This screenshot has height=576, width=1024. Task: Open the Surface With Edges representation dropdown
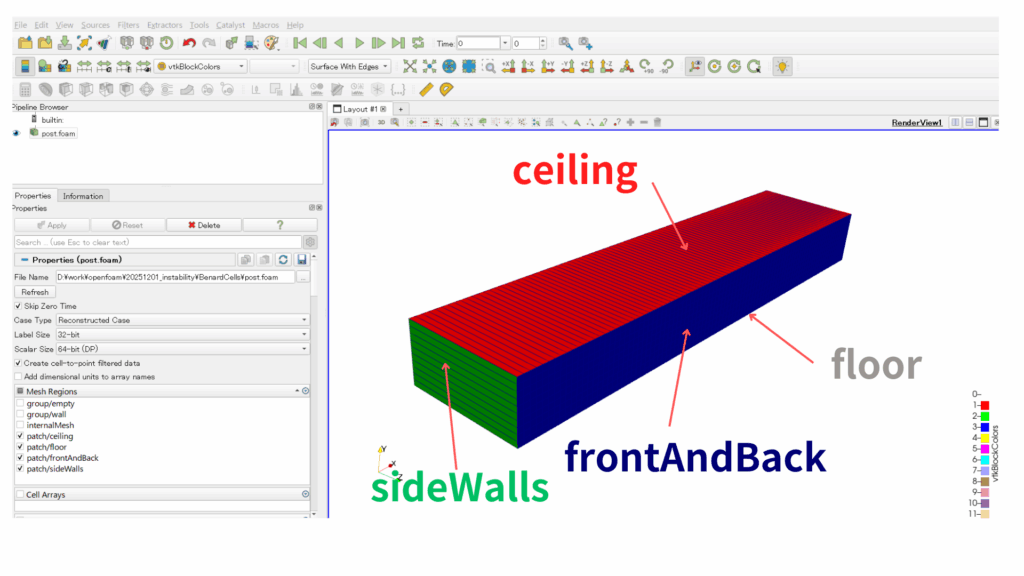coord(349,66)
